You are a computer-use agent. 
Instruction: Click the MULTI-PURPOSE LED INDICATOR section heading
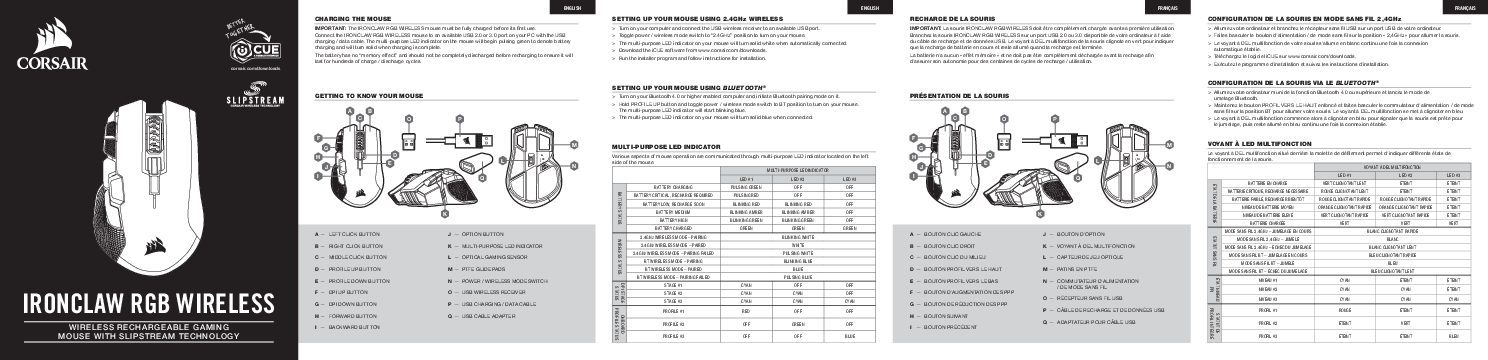(666, 146)
